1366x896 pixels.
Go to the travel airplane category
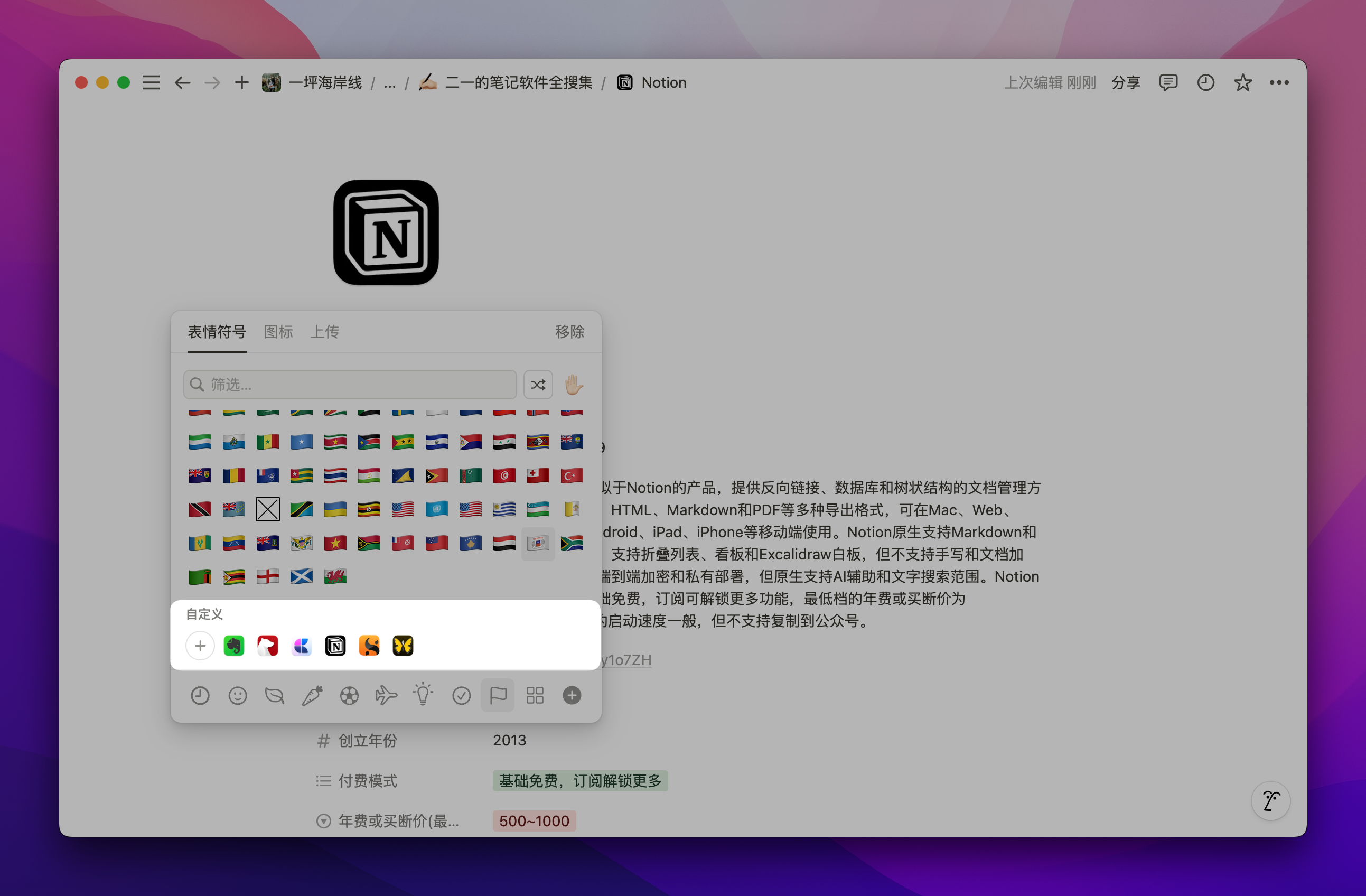pyautogui.click(x=386, y=696)
